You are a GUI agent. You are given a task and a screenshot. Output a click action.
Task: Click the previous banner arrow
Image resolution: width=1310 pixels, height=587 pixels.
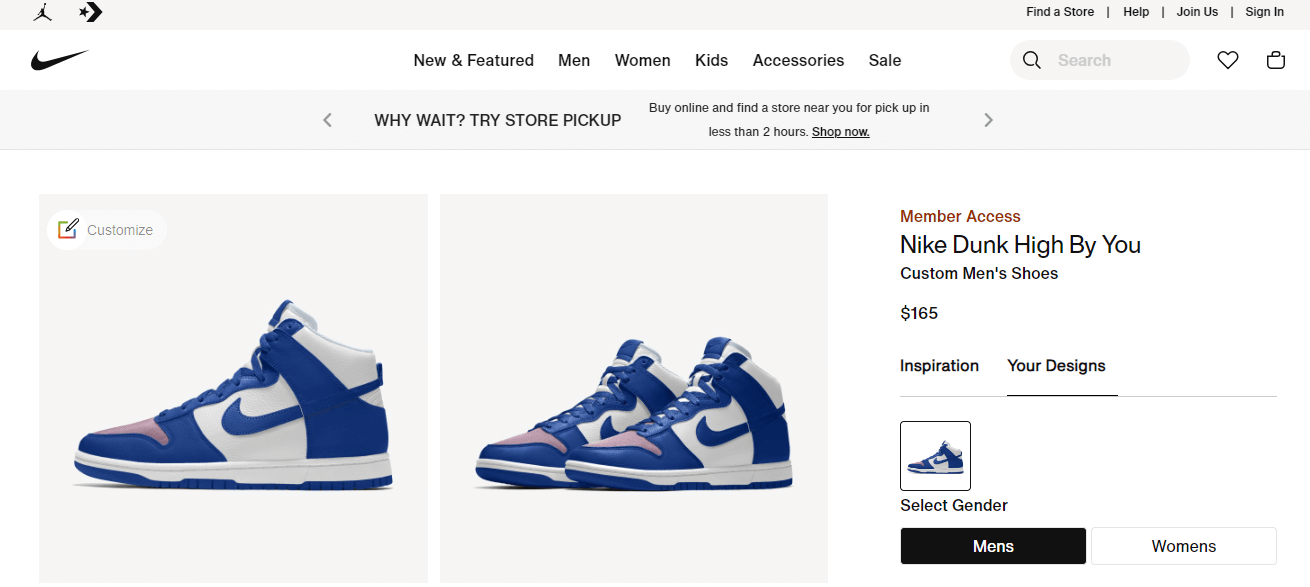coord(327,119)
